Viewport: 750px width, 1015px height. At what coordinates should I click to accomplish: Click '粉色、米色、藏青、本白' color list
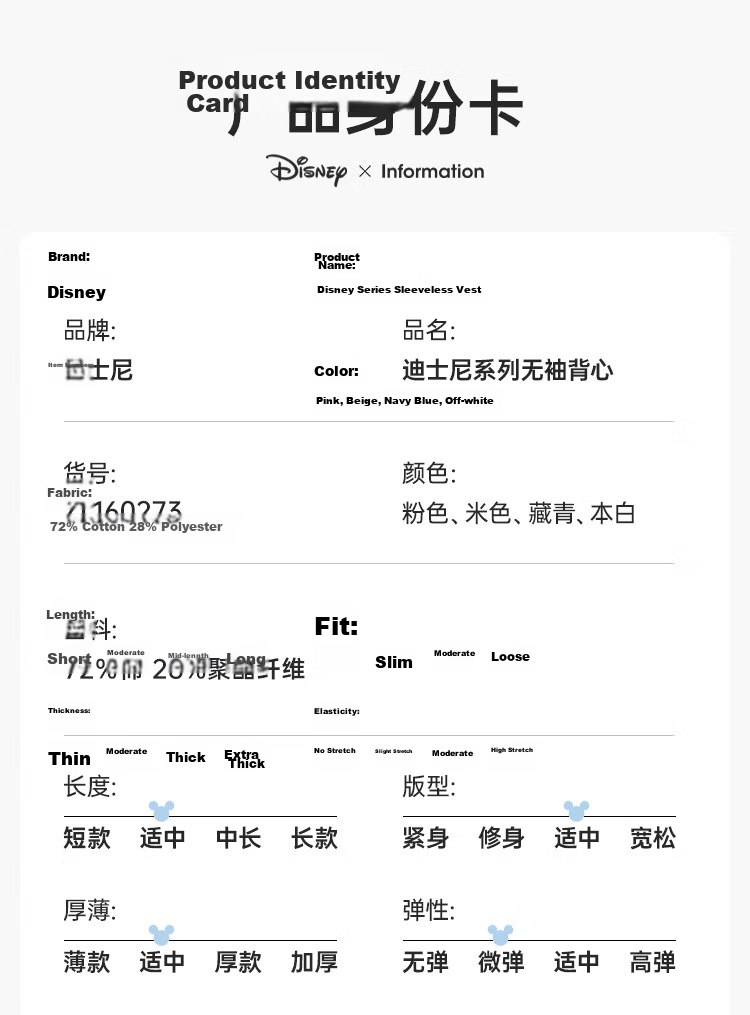(x=519, y=513)
